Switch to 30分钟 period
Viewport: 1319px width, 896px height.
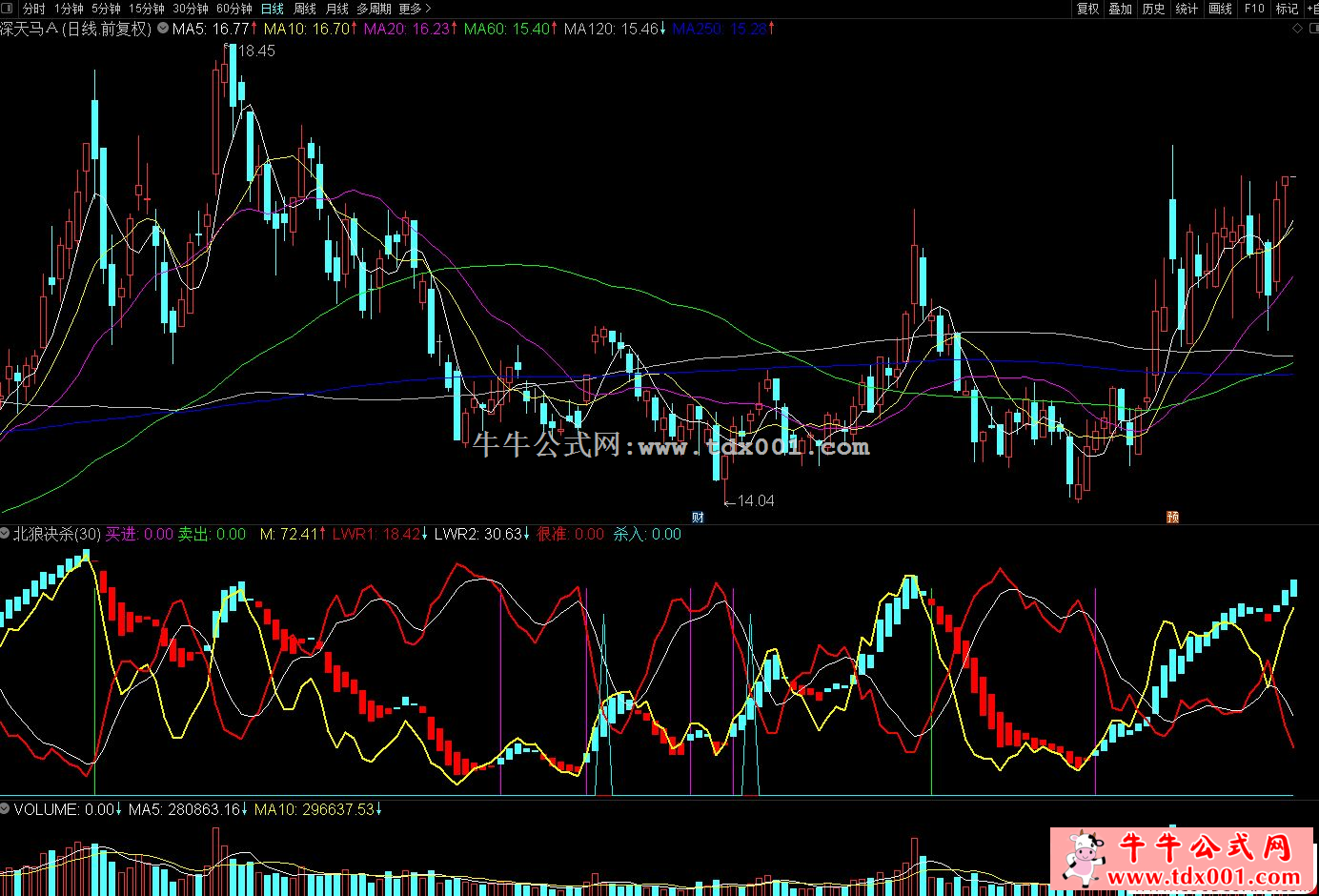pyautogui.click(x=191, y=9)
